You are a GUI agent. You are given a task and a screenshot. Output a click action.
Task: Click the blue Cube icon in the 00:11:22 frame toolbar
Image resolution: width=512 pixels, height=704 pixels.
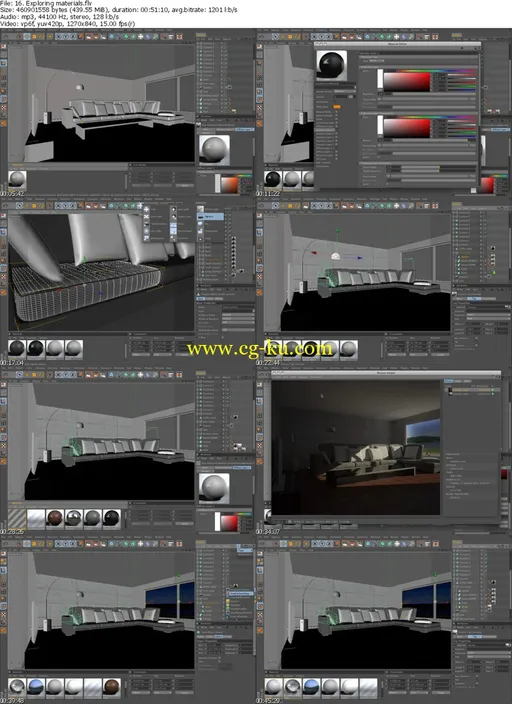click(x=367, y=36)
